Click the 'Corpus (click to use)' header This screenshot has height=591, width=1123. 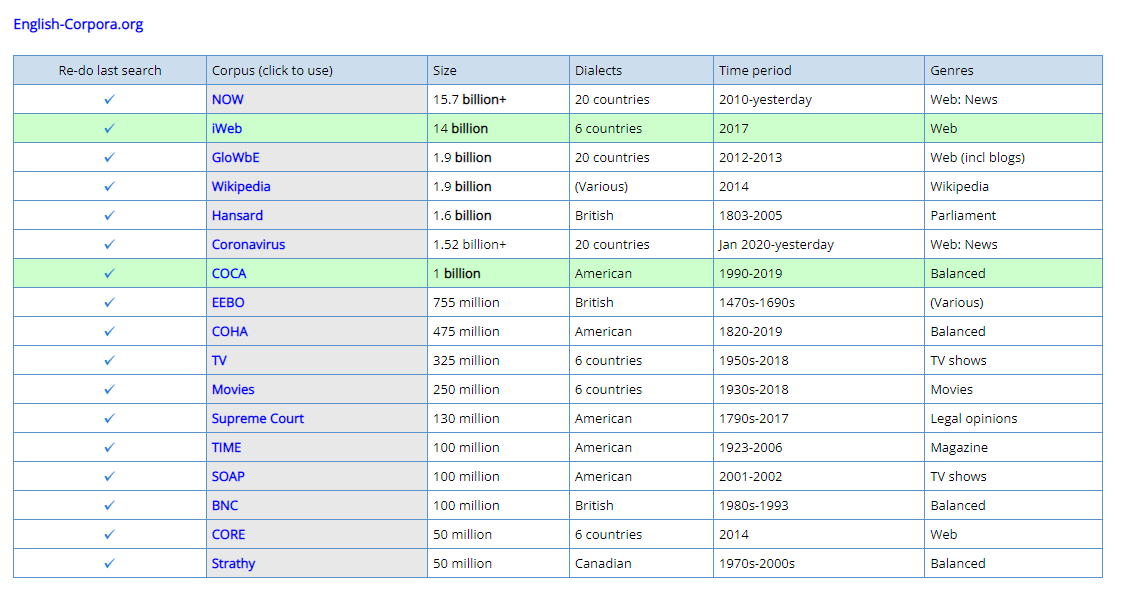tap(317, 70)
